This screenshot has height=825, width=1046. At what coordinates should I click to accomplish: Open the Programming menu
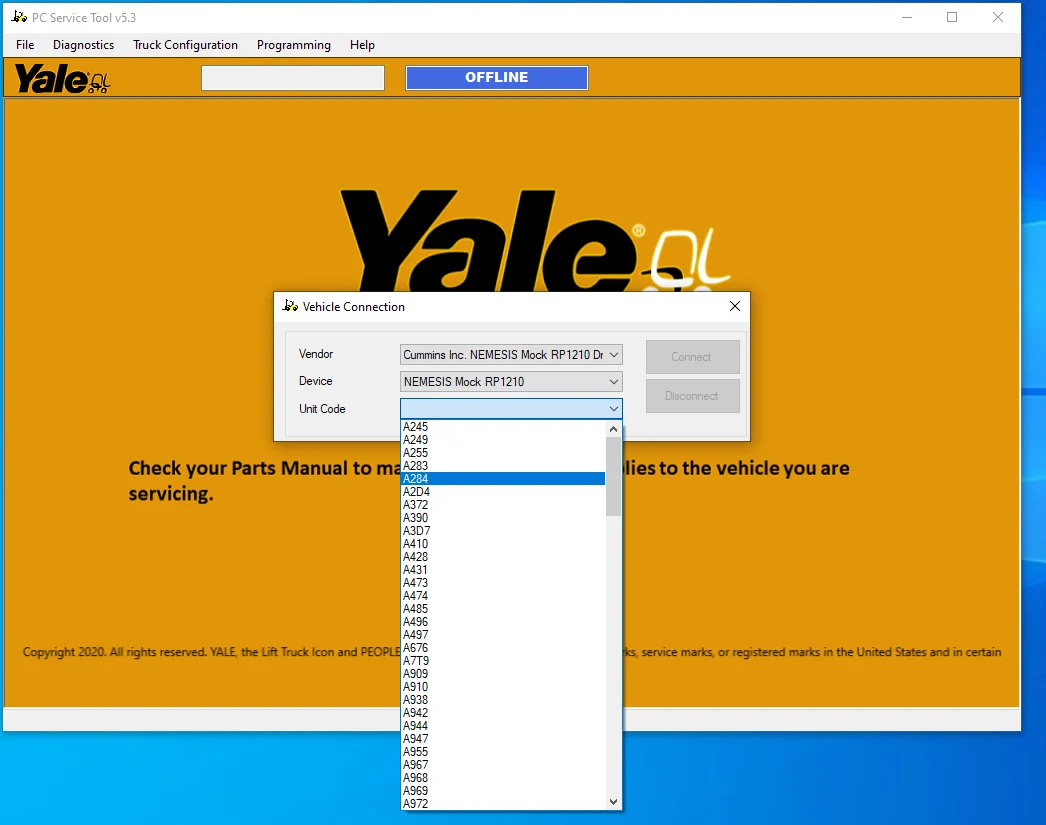(x=293, y=45)
